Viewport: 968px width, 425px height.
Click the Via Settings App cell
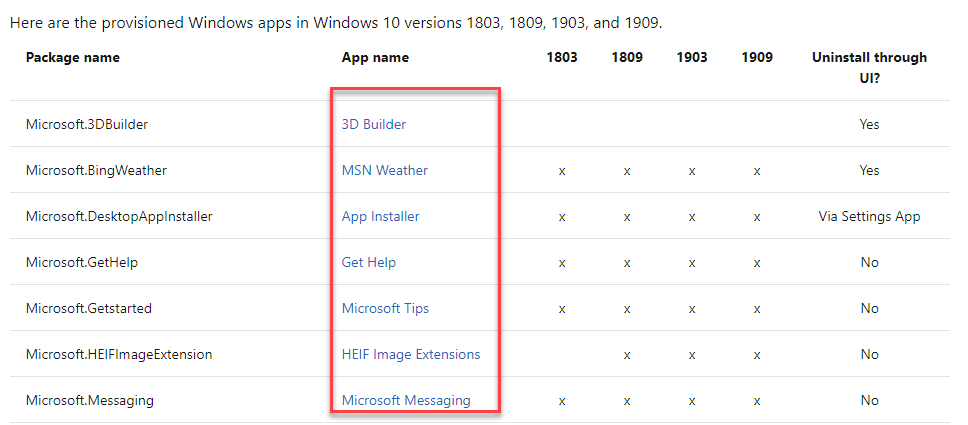[869, 216]
